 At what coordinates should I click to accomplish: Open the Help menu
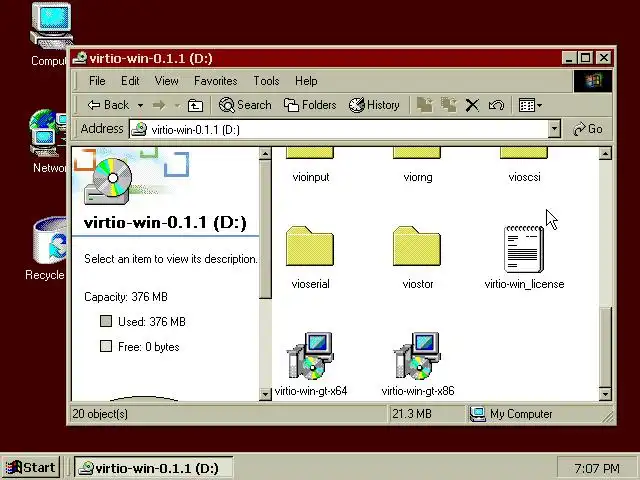click(x=306, y=81)
